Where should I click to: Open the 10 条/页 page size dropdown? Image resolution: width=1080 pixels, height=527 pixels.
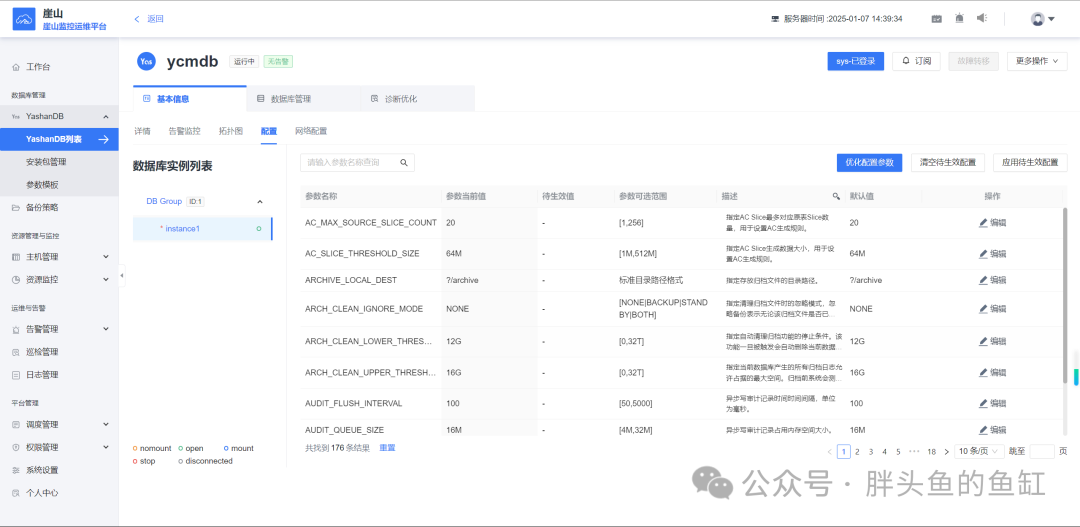pos(979,452)
